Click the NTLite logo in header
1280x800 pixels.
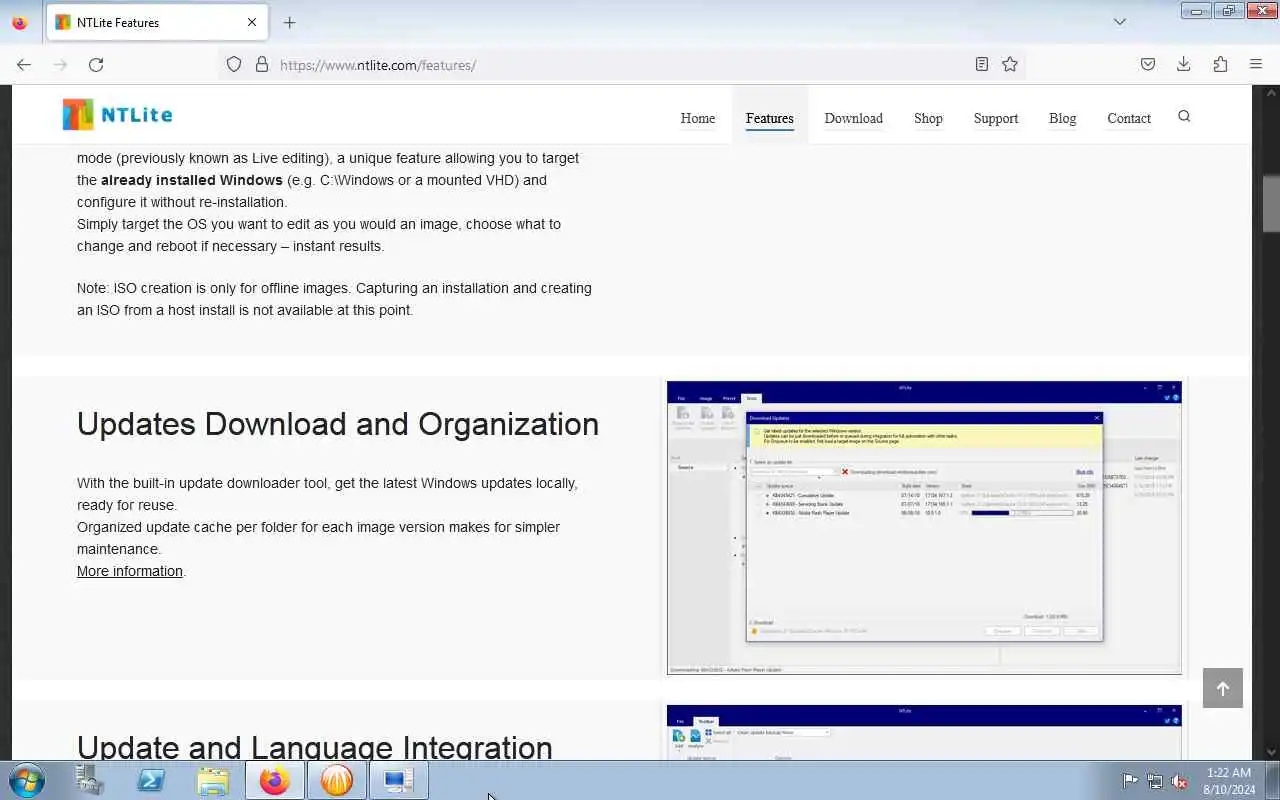tap(117, 115)
